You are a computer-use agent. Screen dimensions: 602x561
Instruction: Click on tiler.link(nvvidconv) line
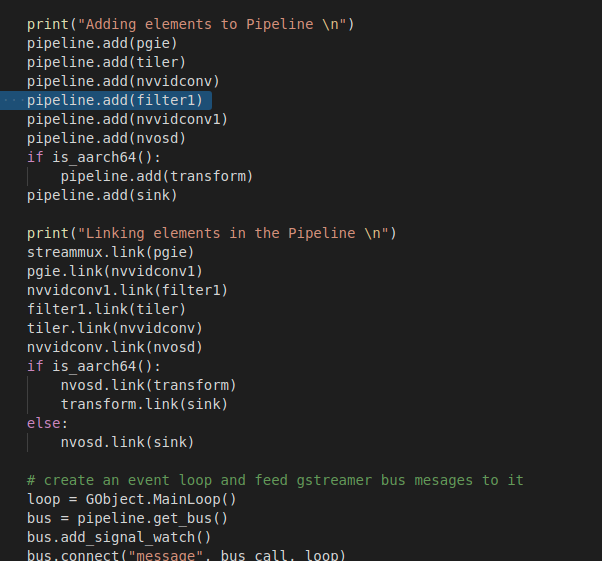[114, 328]
